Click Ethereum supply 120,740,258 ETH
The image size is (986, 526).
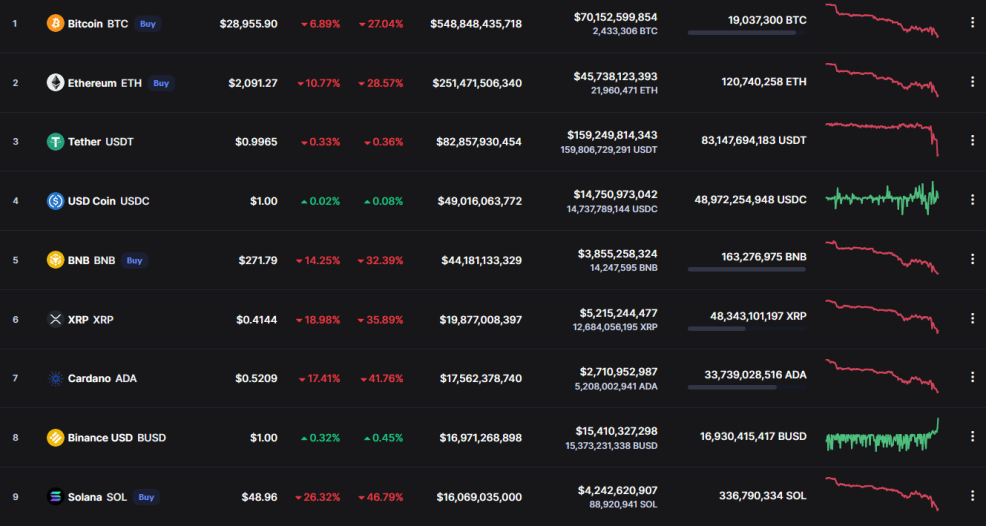764,82
